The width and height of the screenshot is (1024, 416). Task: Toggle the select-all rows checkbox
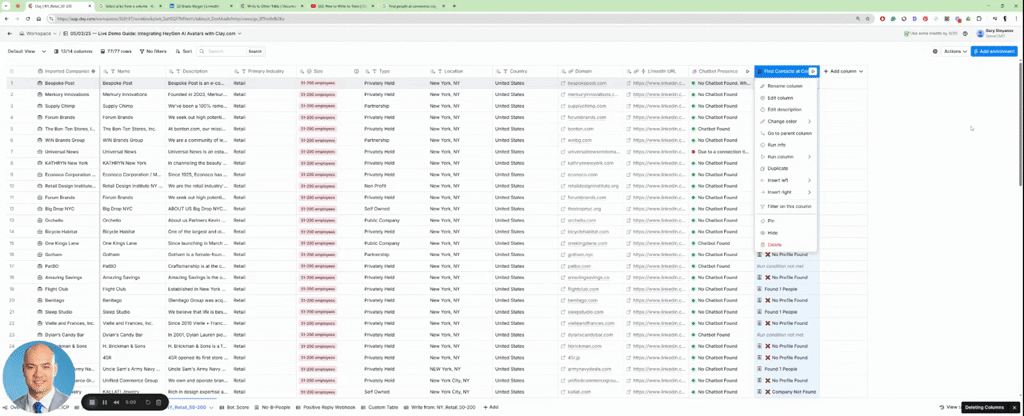(x=12, y=72)
